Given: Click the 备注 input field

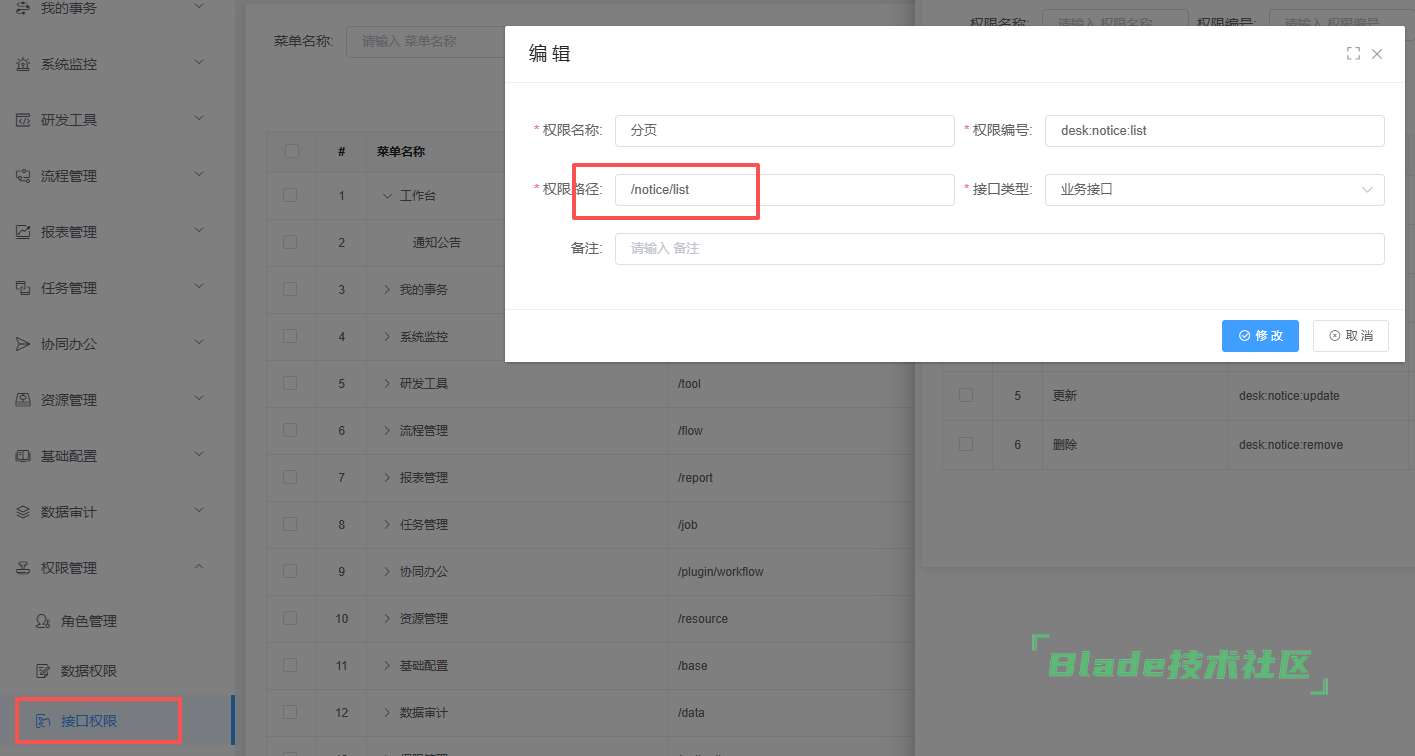Looking at the screenshot, I should pyautogui.click(x=999, y=248).
